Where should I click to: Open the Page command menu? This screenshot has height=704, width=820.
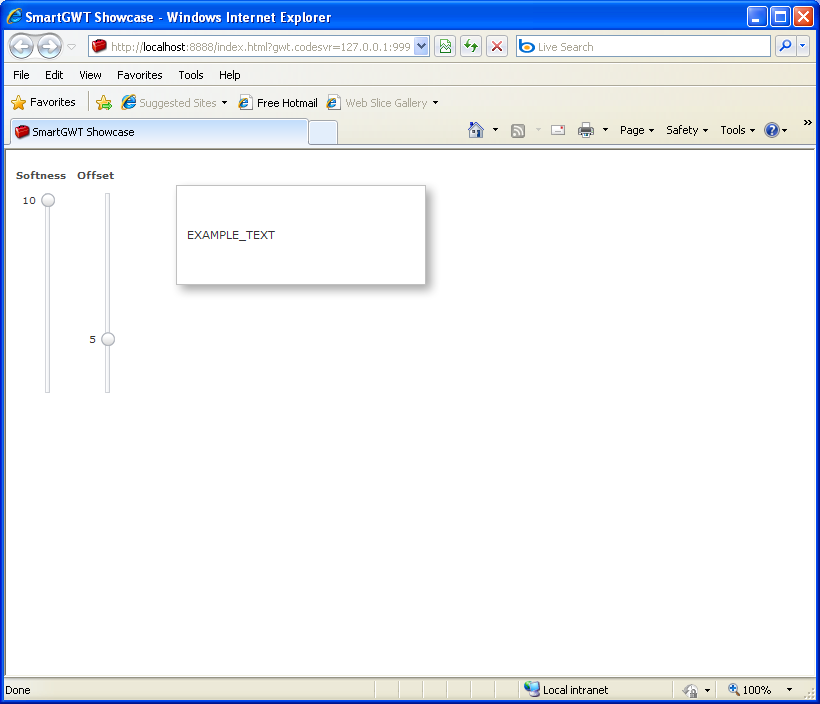[x=637, y=130]
